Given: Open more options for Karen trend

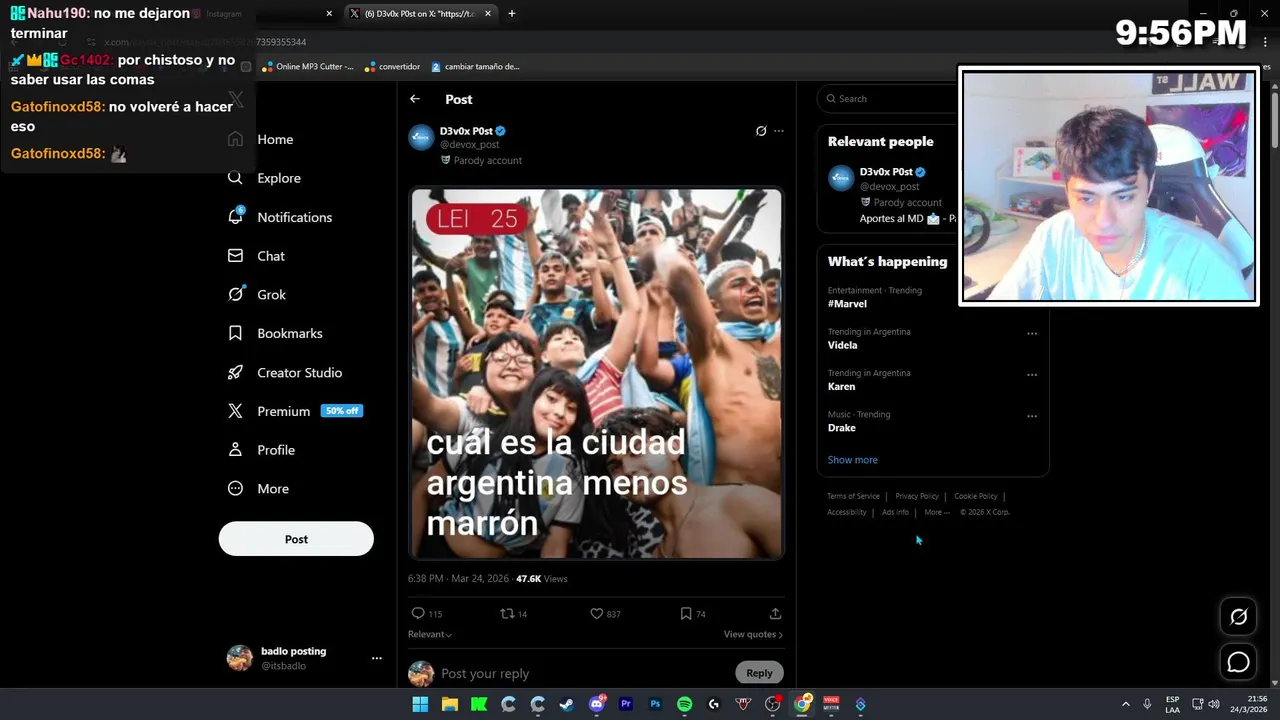Looking at the screenshot, I should (x=1032, y=374).
